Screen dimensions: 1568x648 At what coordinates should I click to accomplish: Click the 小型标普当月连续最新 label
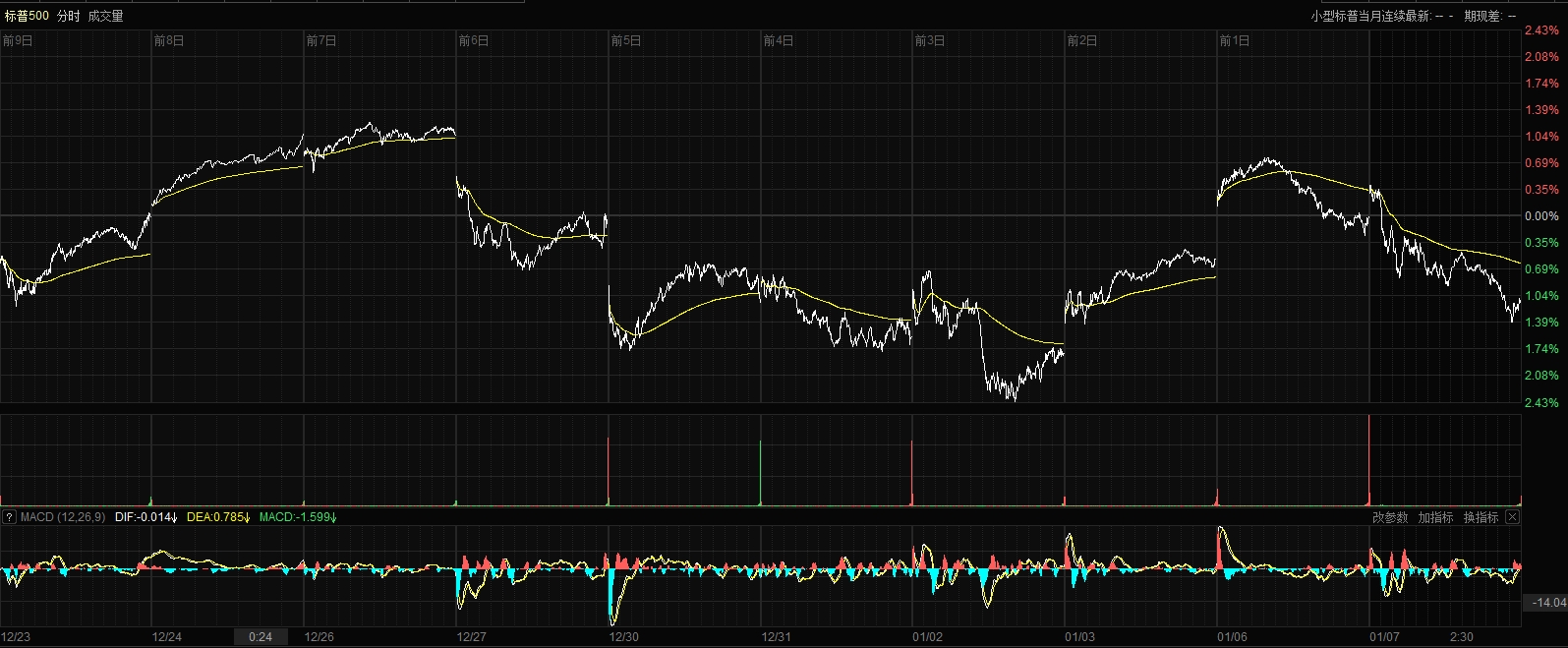1370,16
